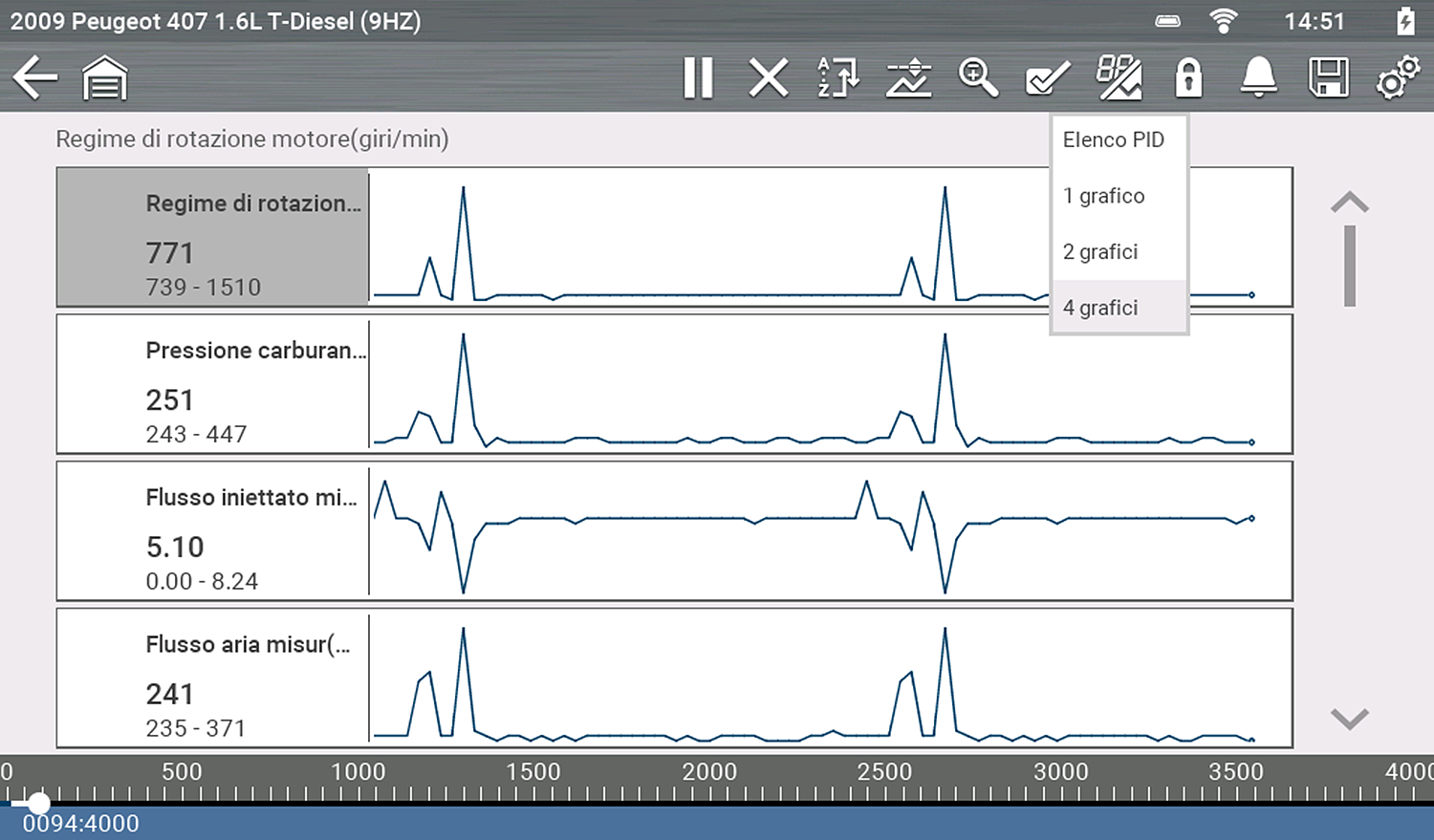
Task: Choose the 1 grafico option
Action: tap(1104, 196)
